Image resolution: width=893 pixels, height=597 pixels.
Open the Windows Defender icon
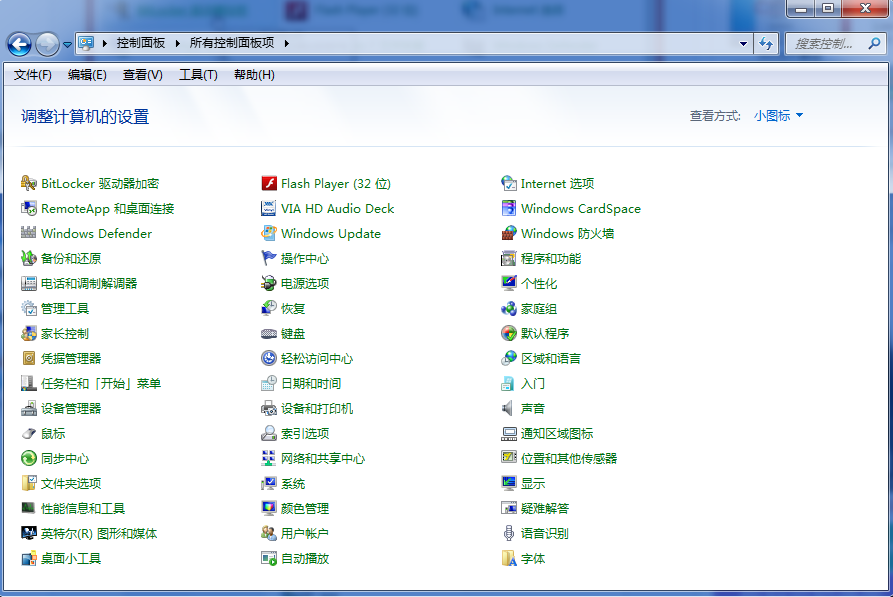[x=28, y=234]
